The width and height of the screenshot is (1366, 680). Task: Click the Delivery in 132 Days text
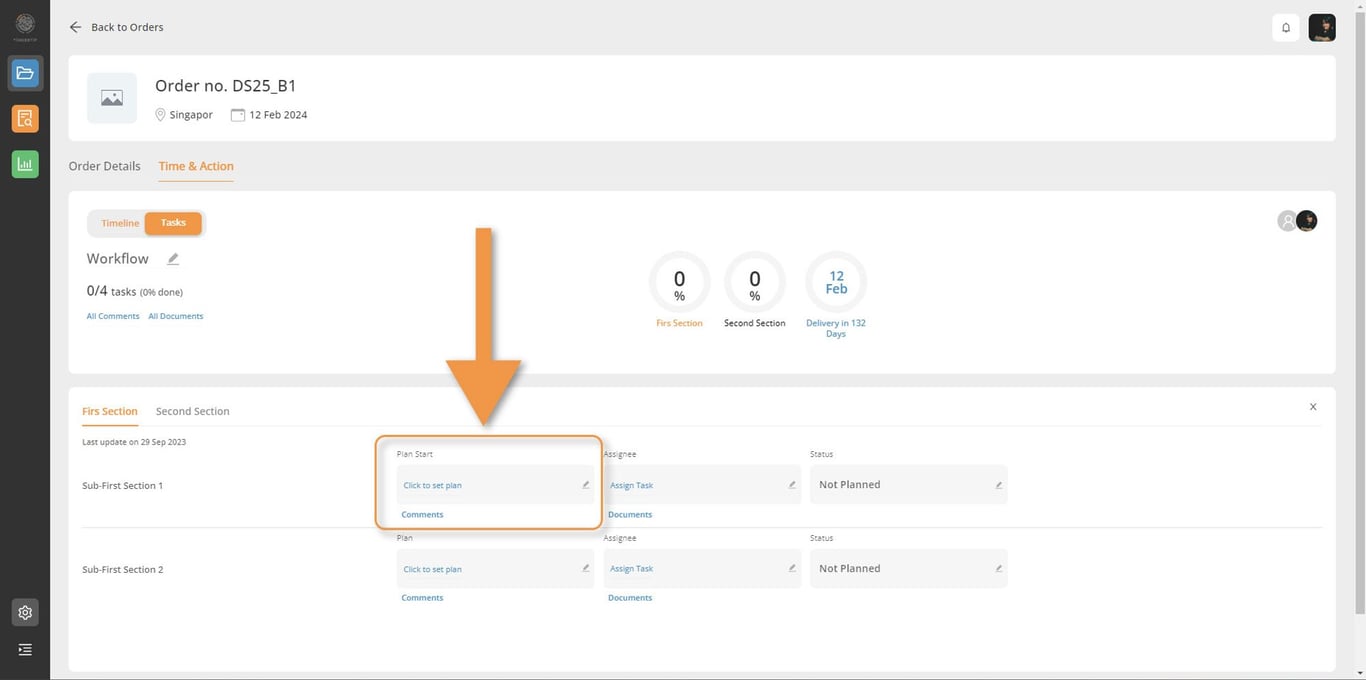click(836, 328)
